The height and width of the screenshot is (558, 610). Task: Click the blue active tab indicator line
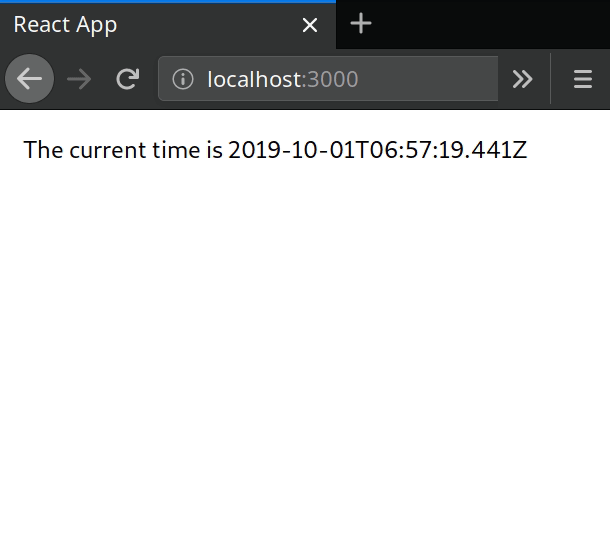pos(168,2)
